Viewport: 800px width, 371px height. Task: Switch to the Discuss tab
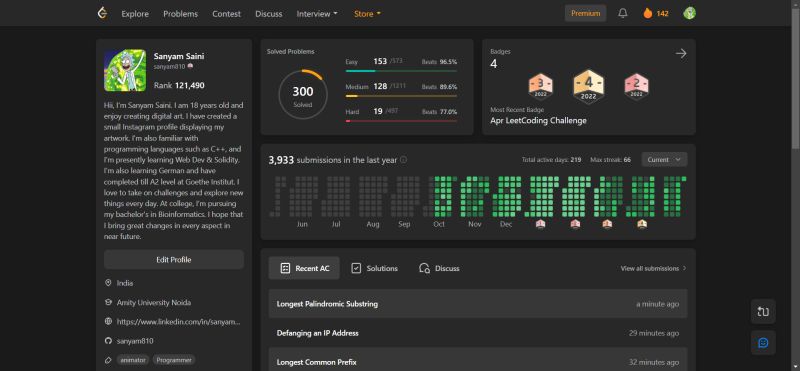(x=439, y=268)
